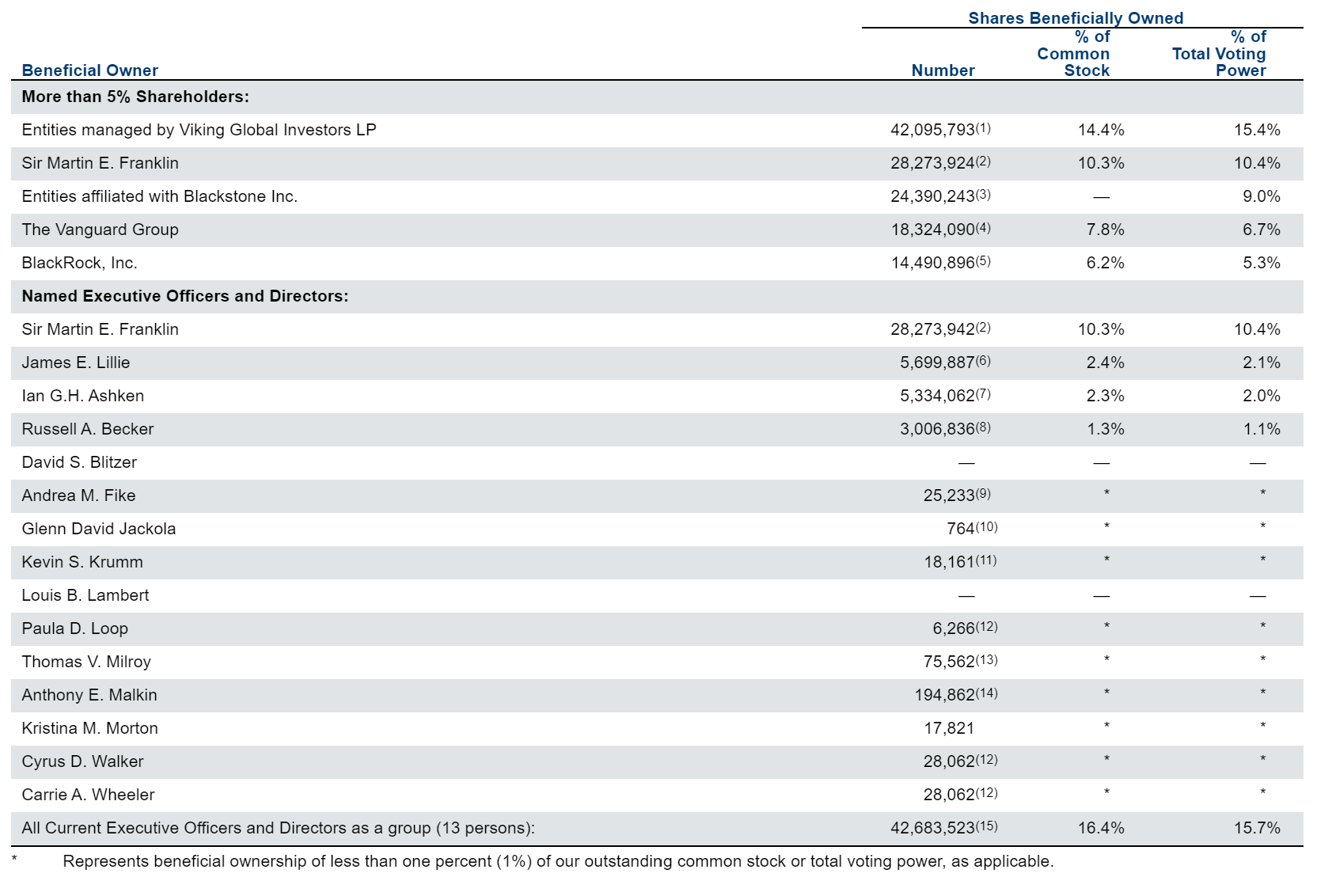
Task: Click 'Anthony E. Malkin' row name
Action: click(89, 695)
